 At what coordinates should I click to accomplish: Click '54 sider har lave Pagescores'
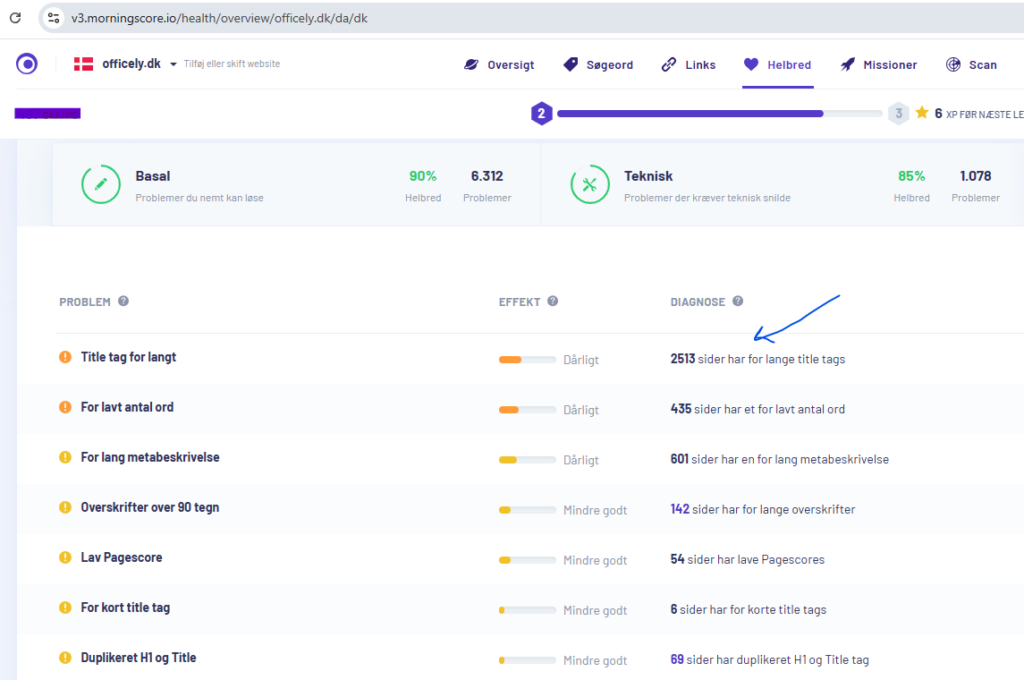748,560
